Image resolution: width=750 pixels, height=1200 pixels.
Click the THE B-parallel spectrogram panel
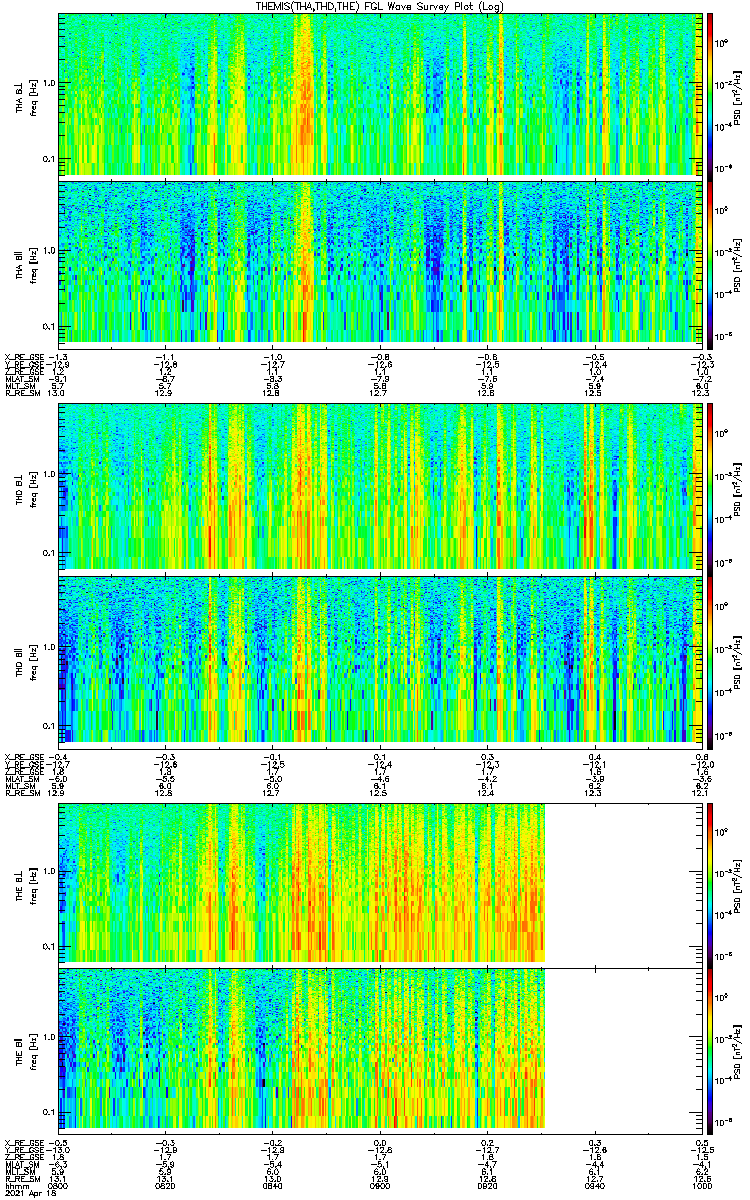point(378,1051)
